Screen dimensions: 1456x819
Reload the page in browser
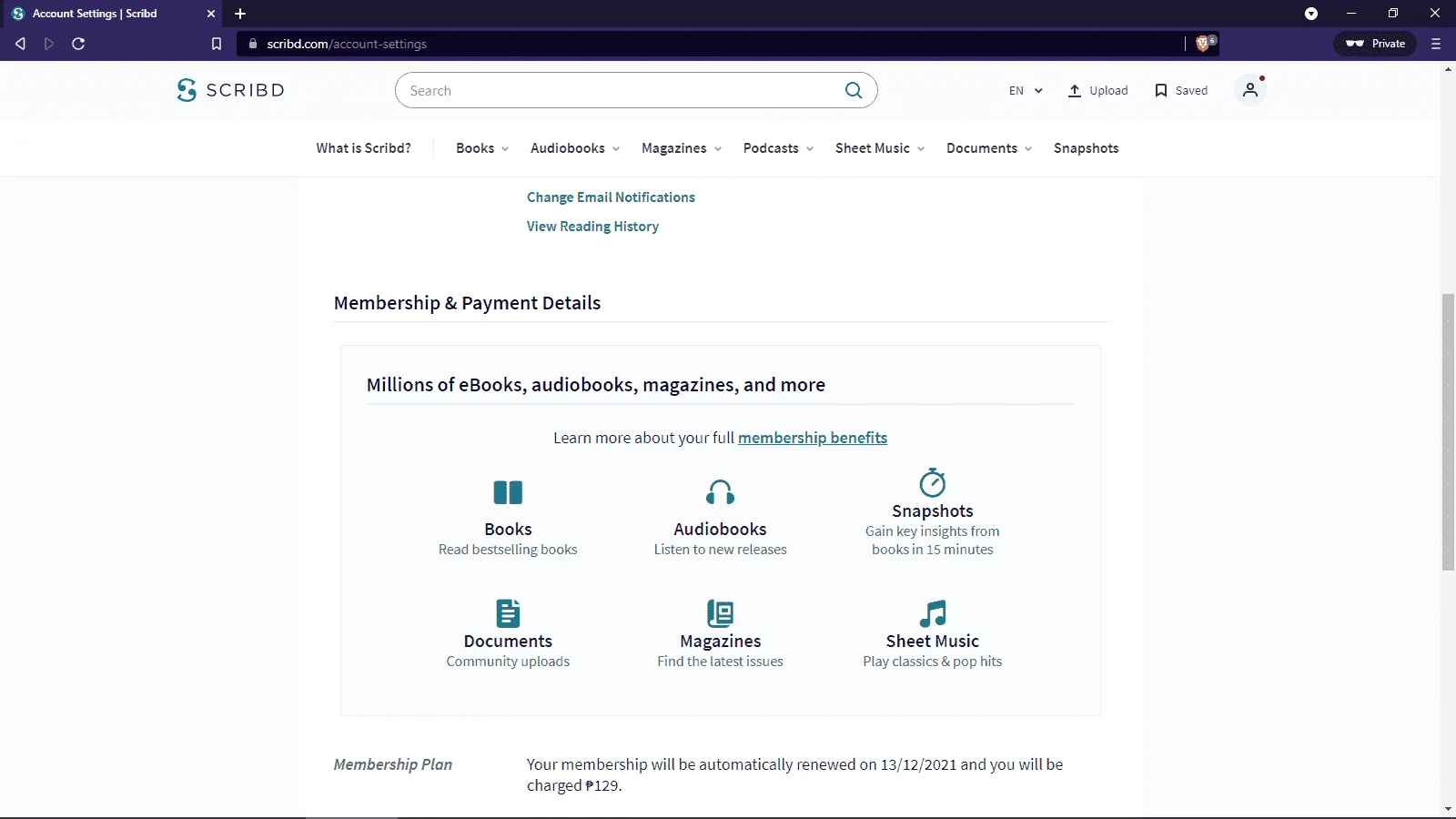pyautogui.click(x=78, y=44)
